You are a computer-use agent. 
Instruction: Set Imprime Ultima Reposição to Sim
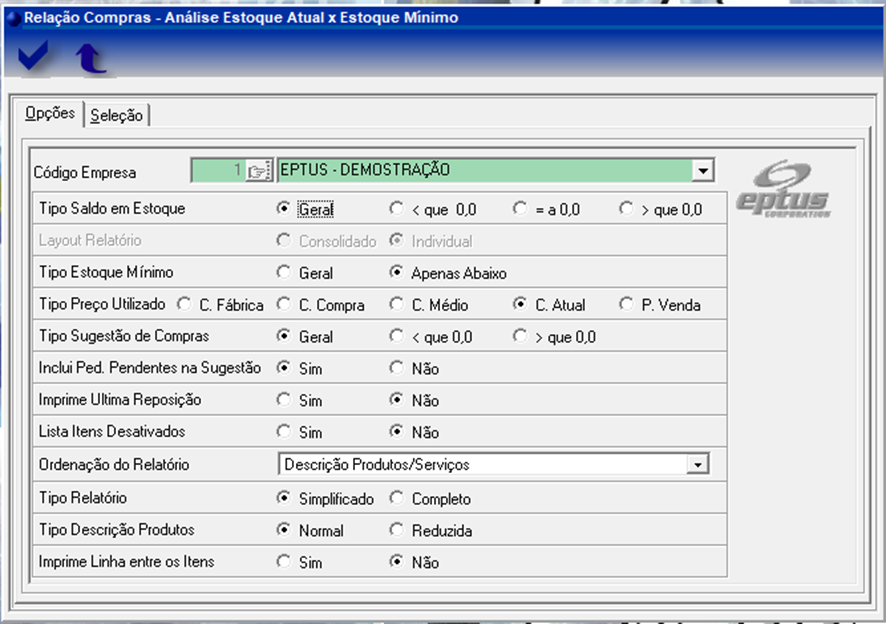coord(283,400)
